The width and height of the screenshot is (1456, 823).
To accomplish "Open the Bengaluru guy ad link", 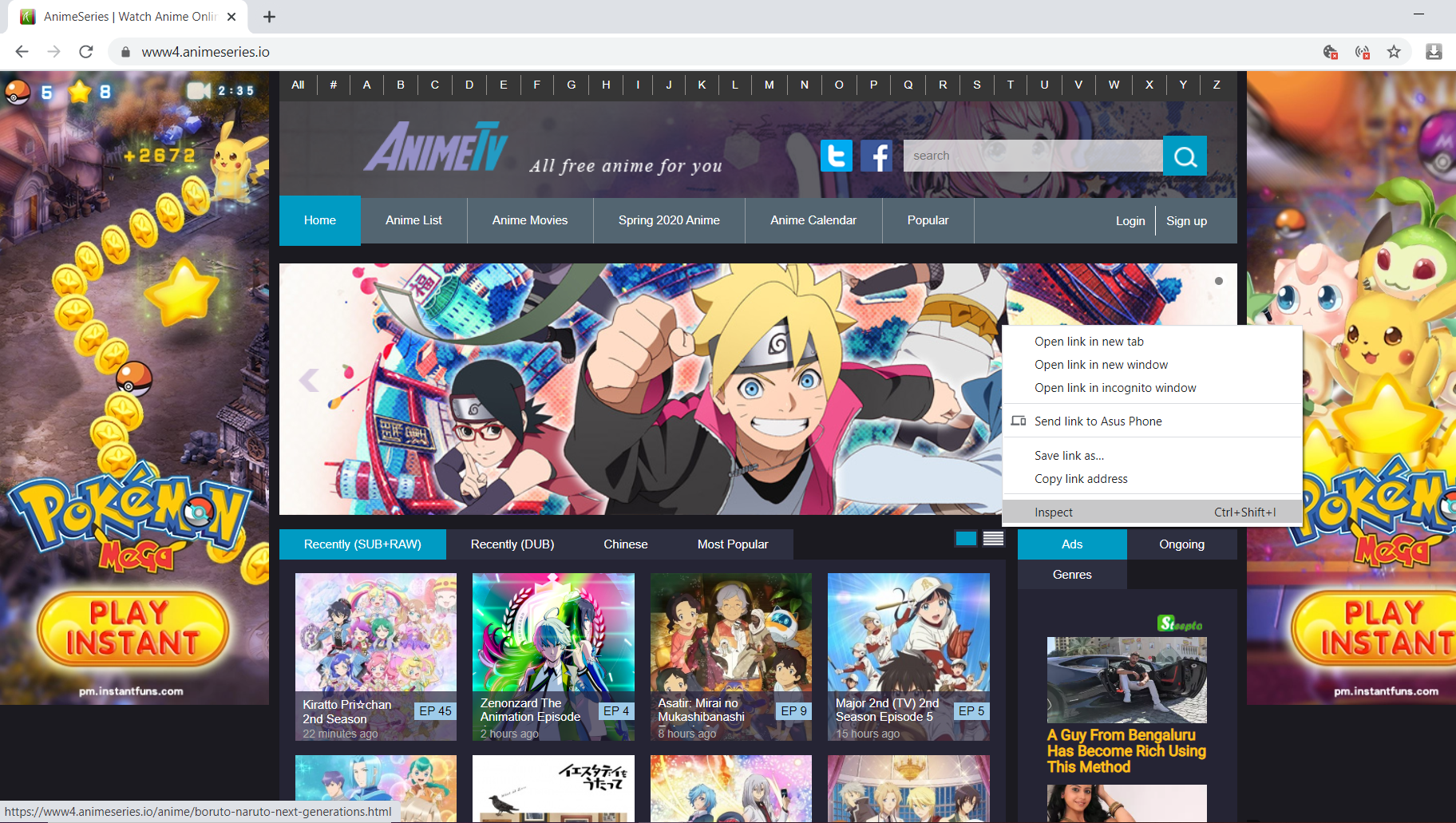I will click(x=1126, y=751).
